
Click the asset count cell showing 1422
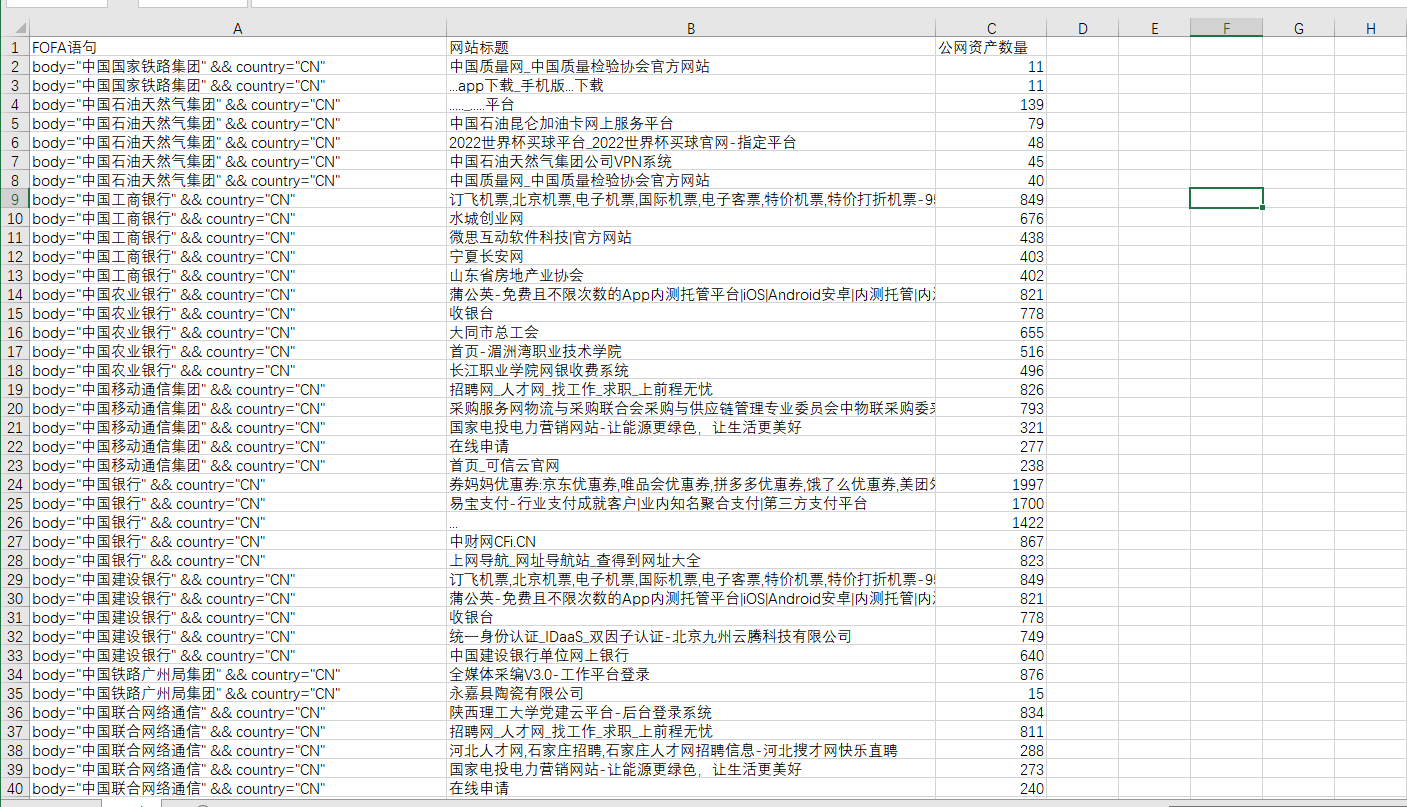pos(991,522)
